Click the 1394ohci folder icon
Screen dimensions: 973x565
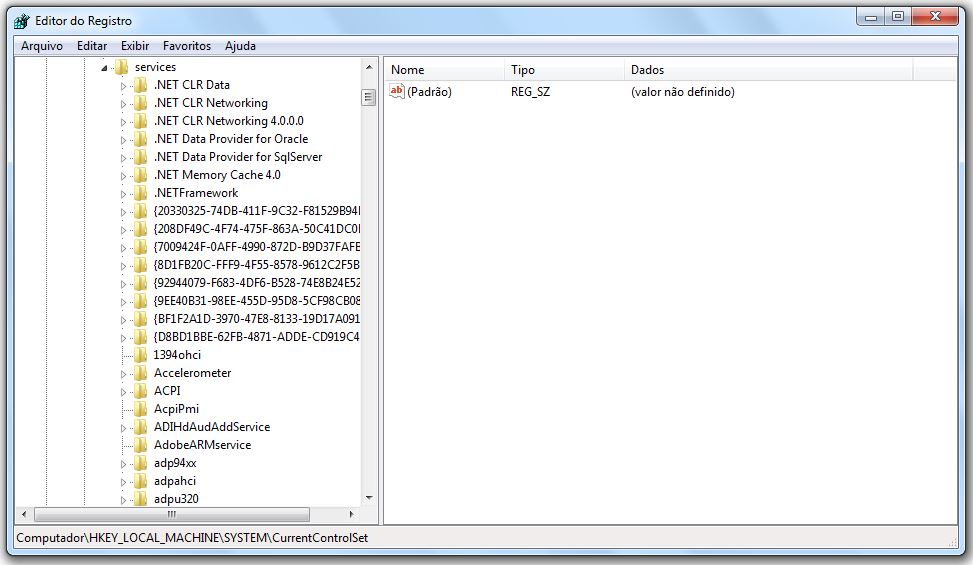coord(140,355)
